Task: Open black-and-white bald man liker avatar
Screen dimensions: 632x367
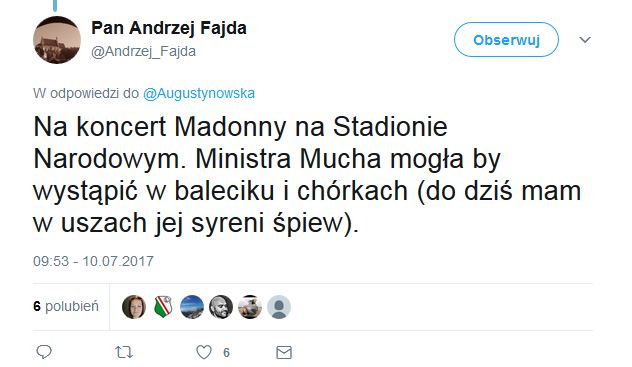Action: (x=221, y=307)
